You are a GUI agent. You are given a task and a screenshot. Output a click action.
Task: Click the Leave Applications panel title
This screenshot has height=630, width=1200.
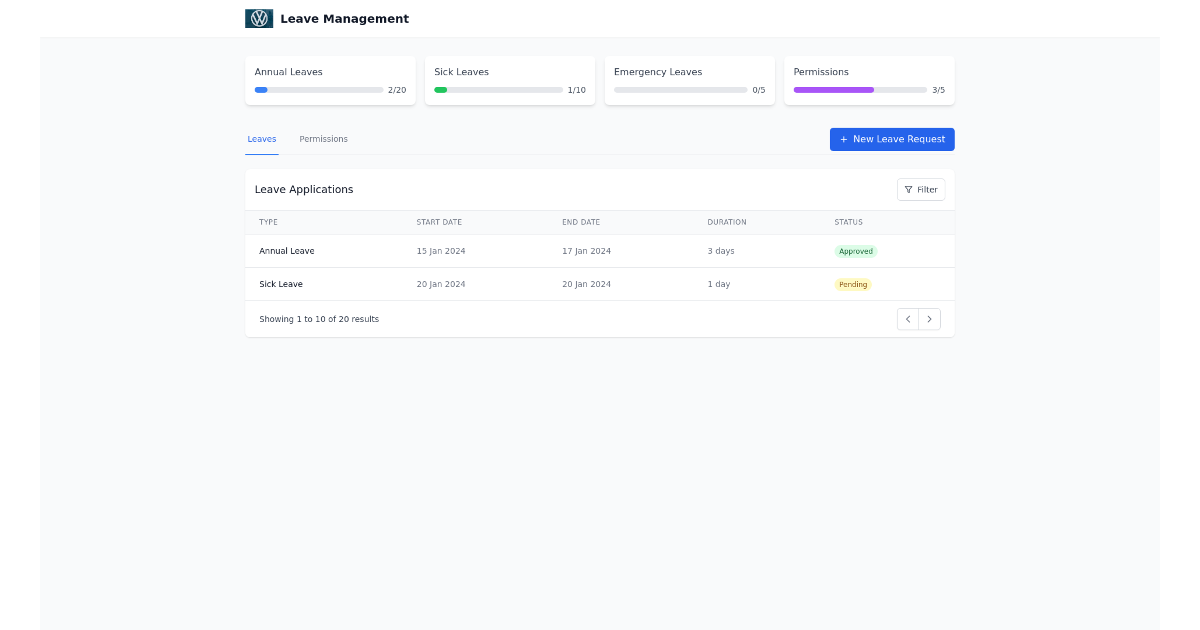coord(305,189)
